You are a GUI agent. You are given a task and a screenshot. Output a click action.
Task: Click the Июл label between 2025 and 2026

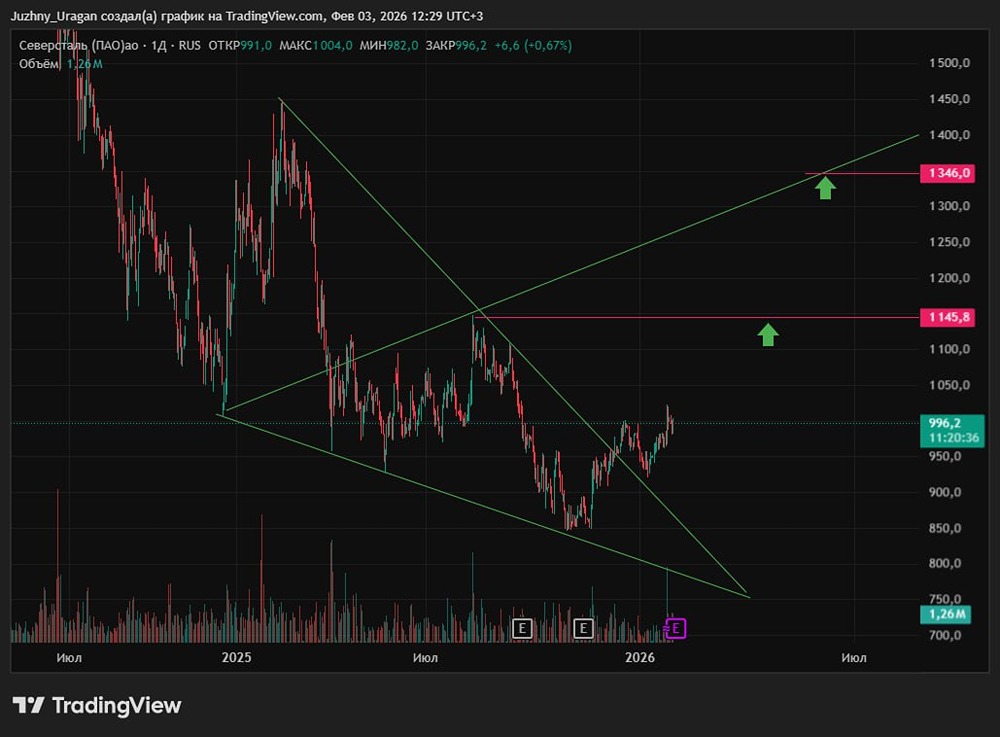pos(425,657)
